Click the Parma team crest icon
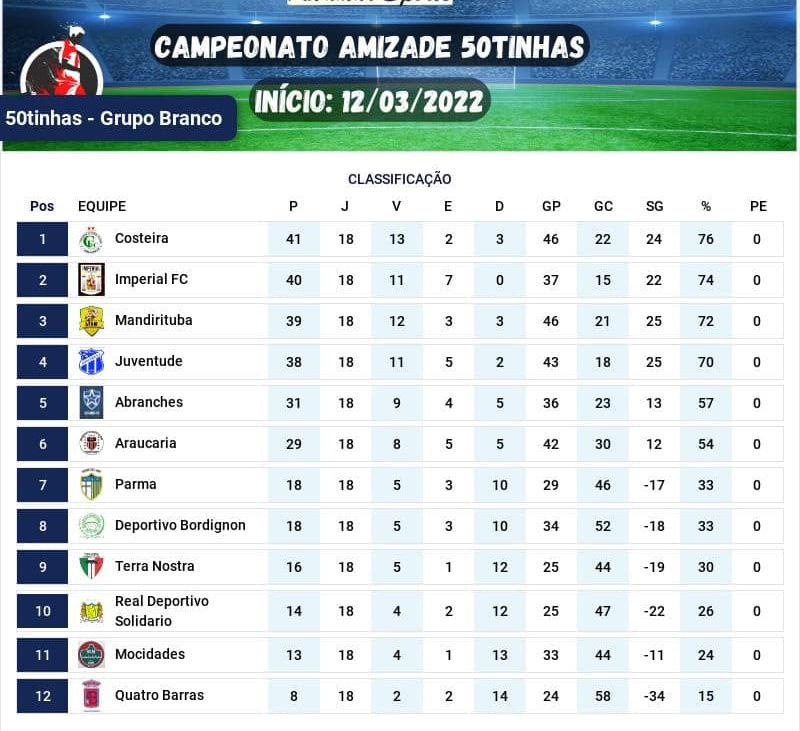Viewport: 800px width, 731px height. click(91, 485)
